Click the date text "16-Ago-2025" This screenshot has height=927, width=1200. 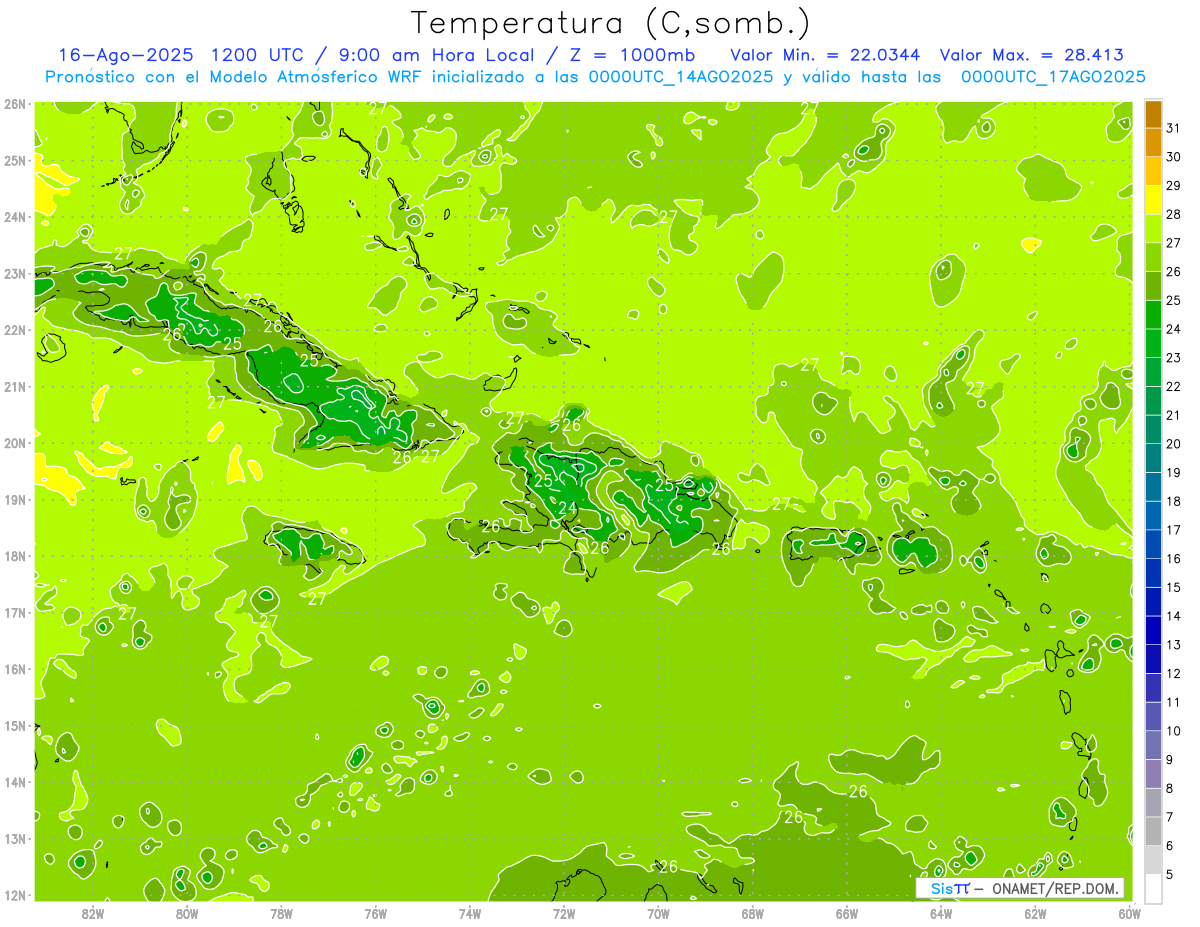tap(127, 55)
